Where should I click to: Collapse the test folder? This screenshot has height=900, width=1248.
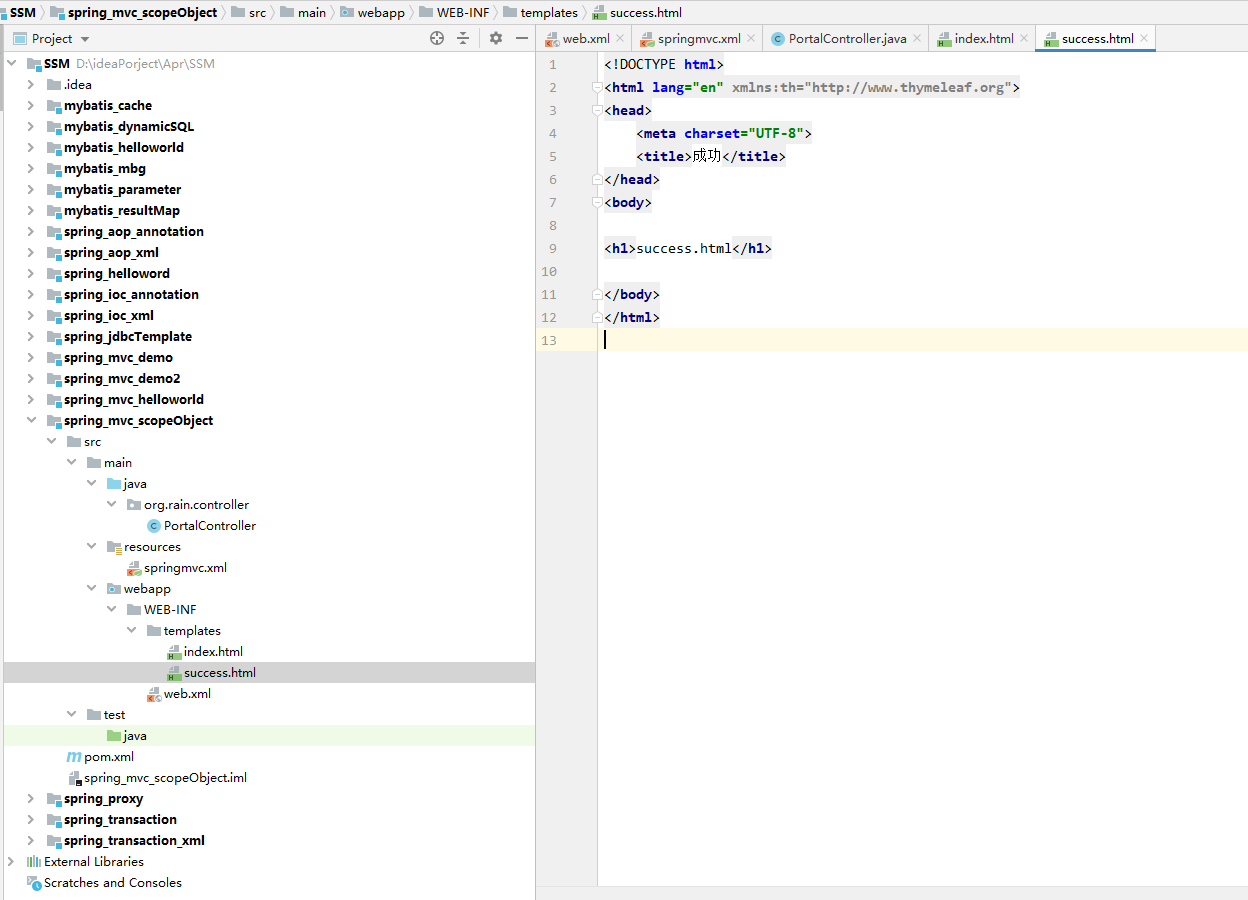click(71, 715)
